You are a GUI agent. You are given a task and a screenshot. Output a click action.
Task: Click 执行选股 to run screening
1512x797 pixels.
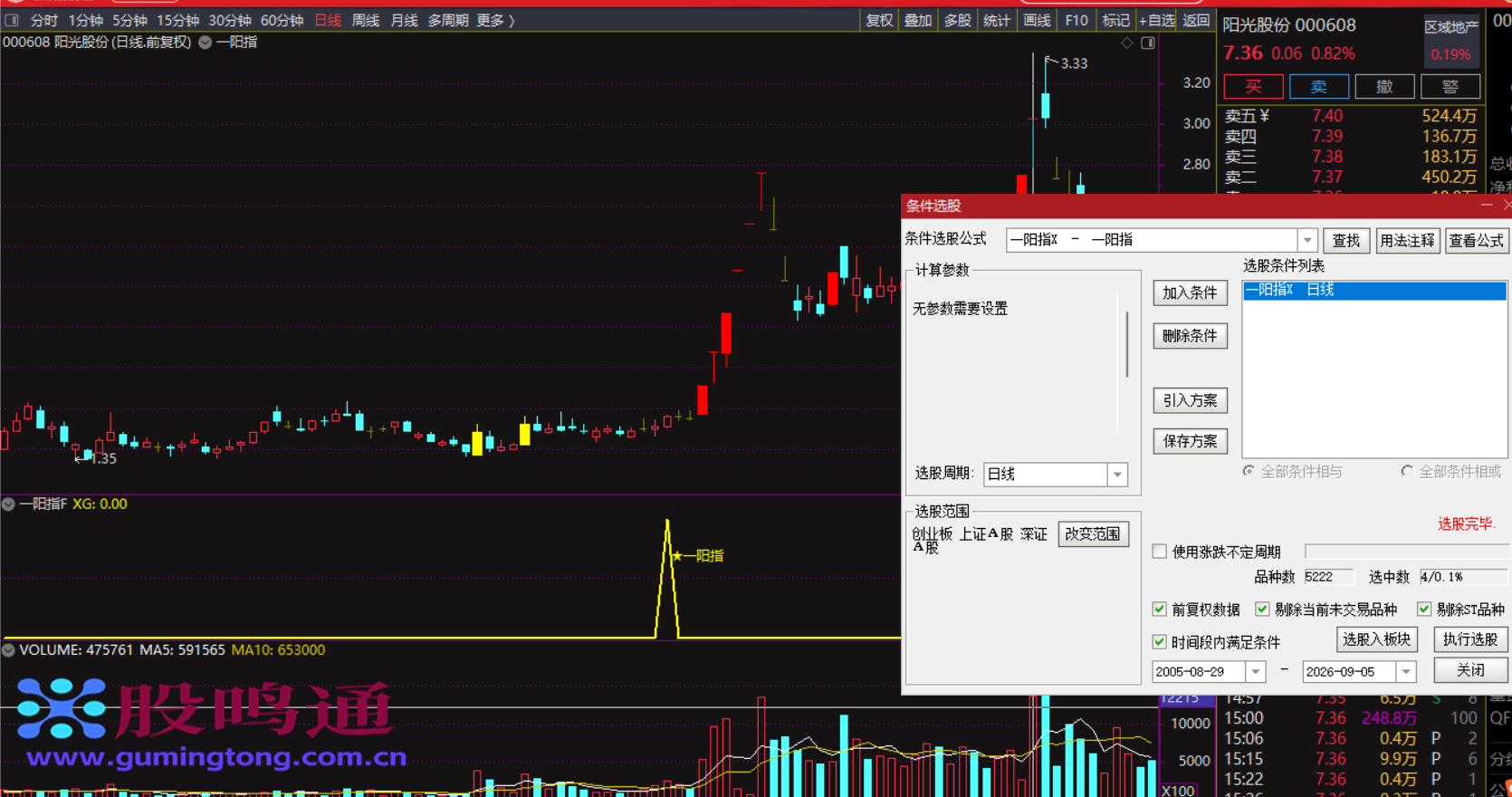(1471, 639)
